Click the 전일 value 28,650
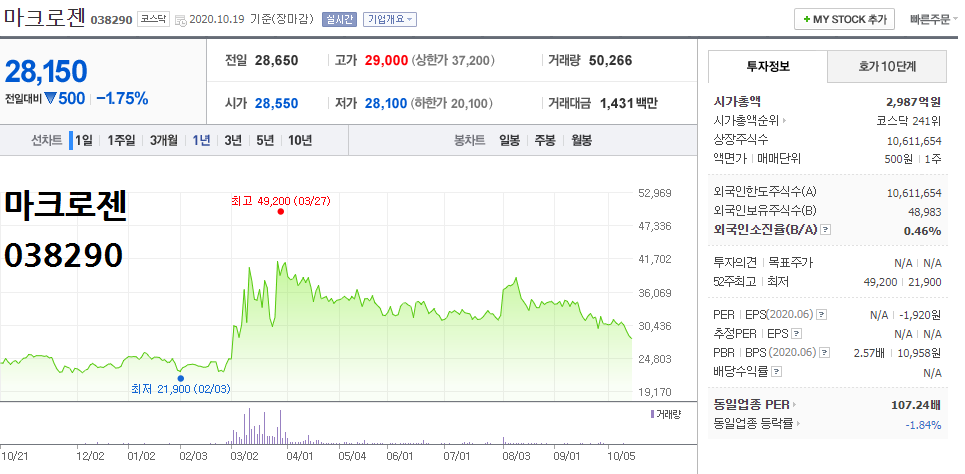Viewport: 965px width, 474px height. tap(276, 60)
